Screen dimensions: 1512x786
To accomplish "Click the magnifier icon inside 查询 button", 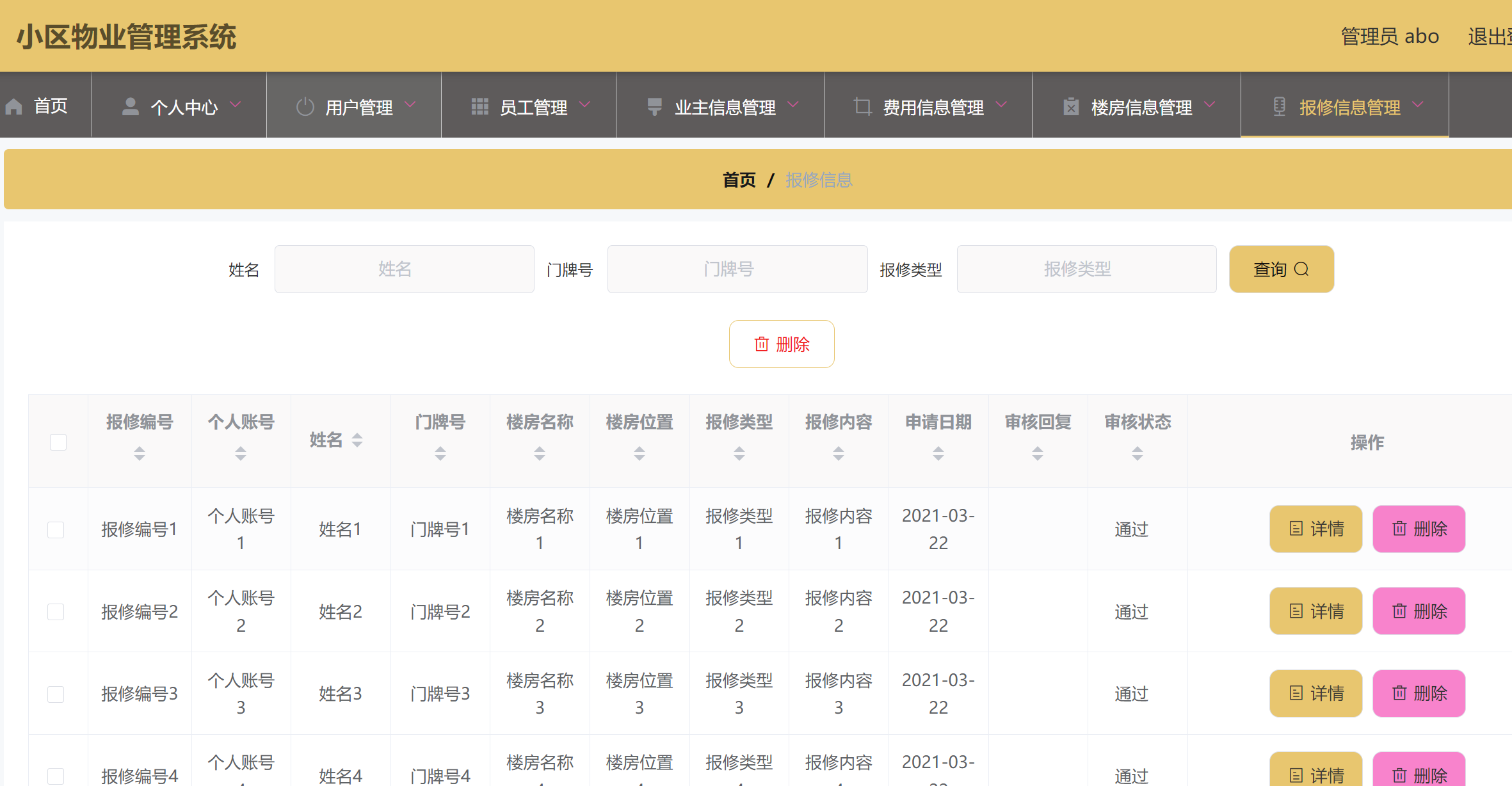I will pyautogui.click(x=1301, y=269).
